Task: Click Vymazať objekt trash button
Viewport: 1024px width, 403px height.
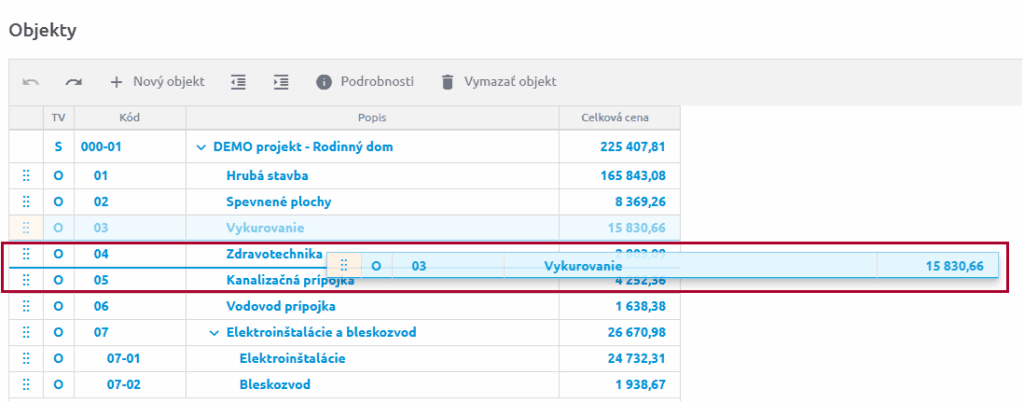Action: pyautogui.click(x=498, y=82)
